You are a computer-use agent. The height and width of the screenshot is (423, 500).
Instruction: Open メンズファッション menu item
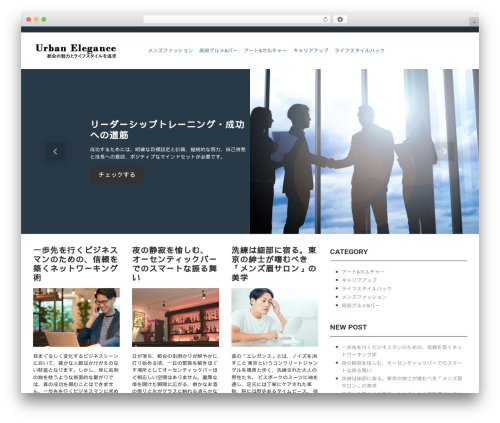point(170,51)
